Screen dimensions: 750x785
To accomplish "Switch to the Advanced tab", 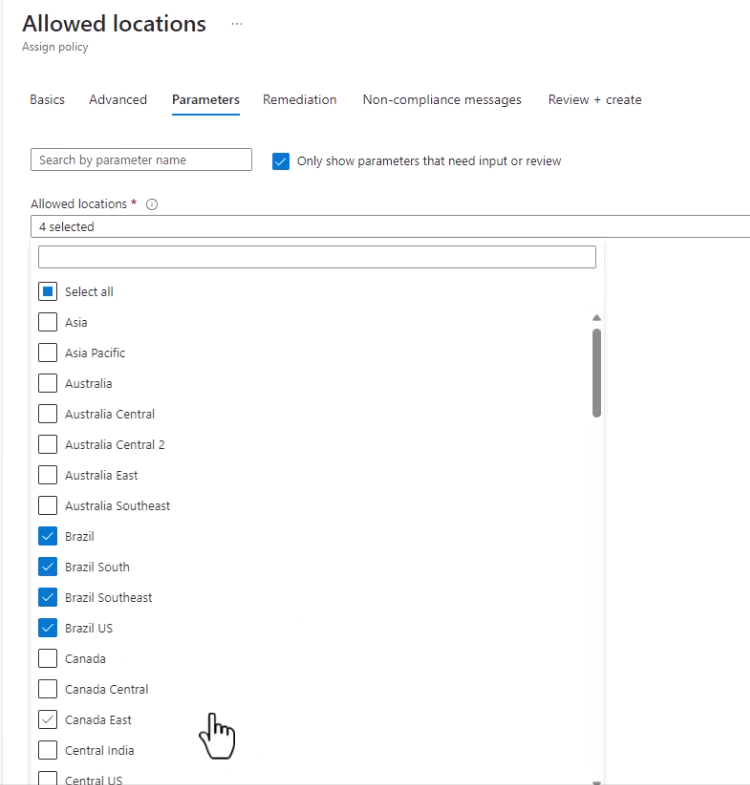I will [118, 100].
